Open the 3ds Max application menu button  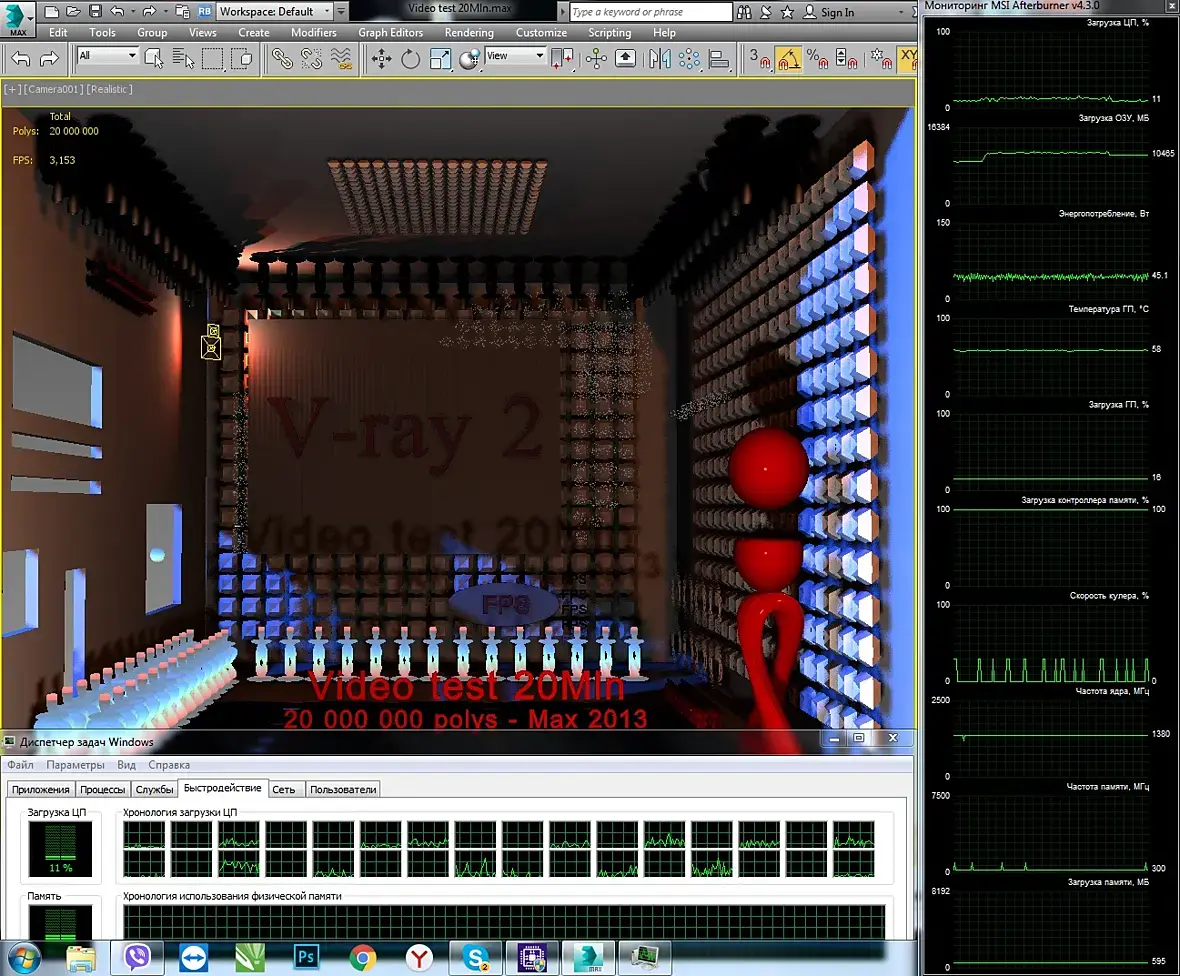(17, 18)
